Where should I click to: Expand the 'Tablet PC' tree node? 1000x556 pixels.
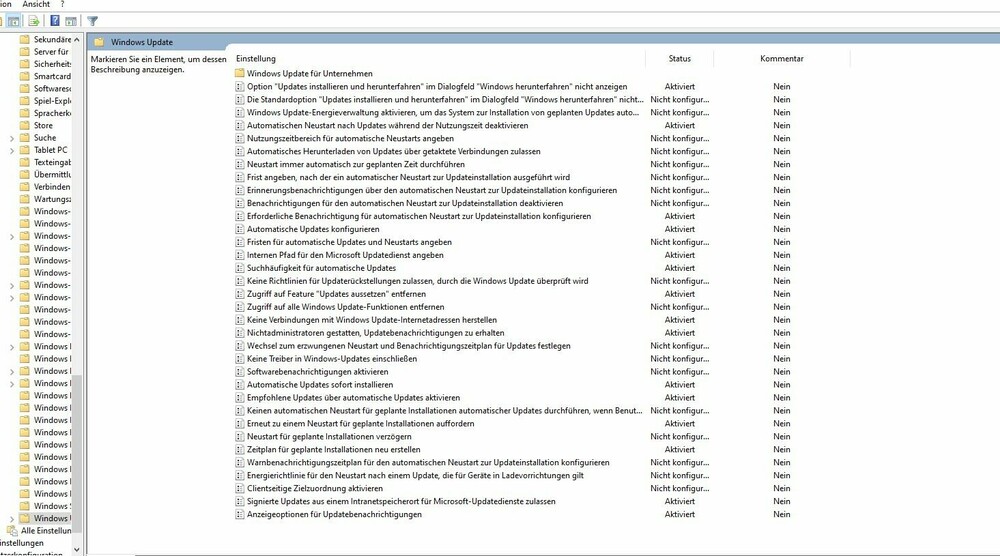[x=11, y=150]
